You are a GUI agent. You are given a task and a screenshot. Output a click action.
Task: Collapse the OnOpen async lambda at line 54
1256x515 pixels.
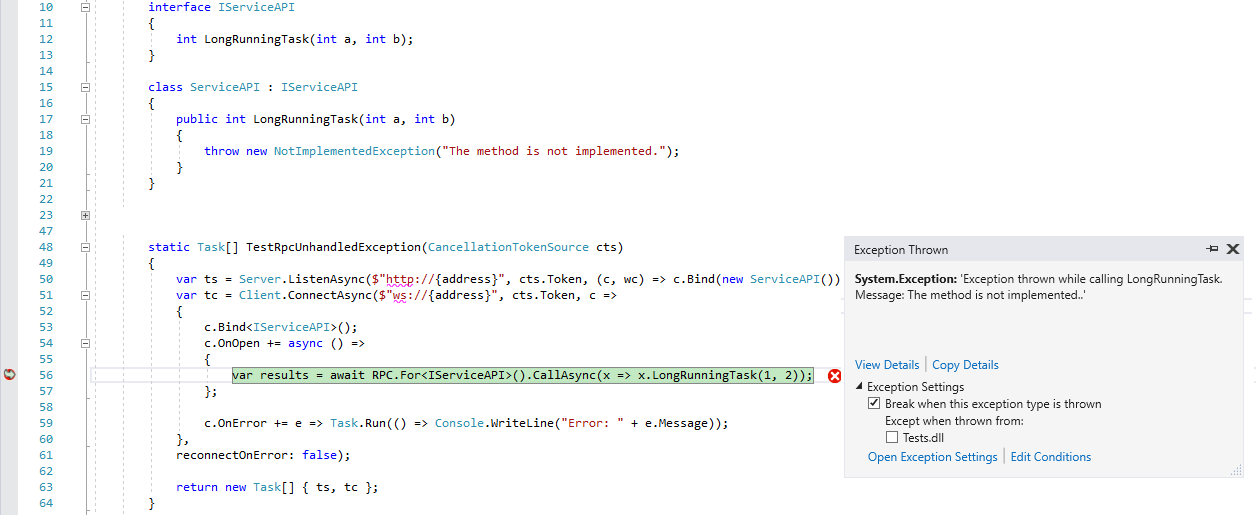(x=85, y=343)
